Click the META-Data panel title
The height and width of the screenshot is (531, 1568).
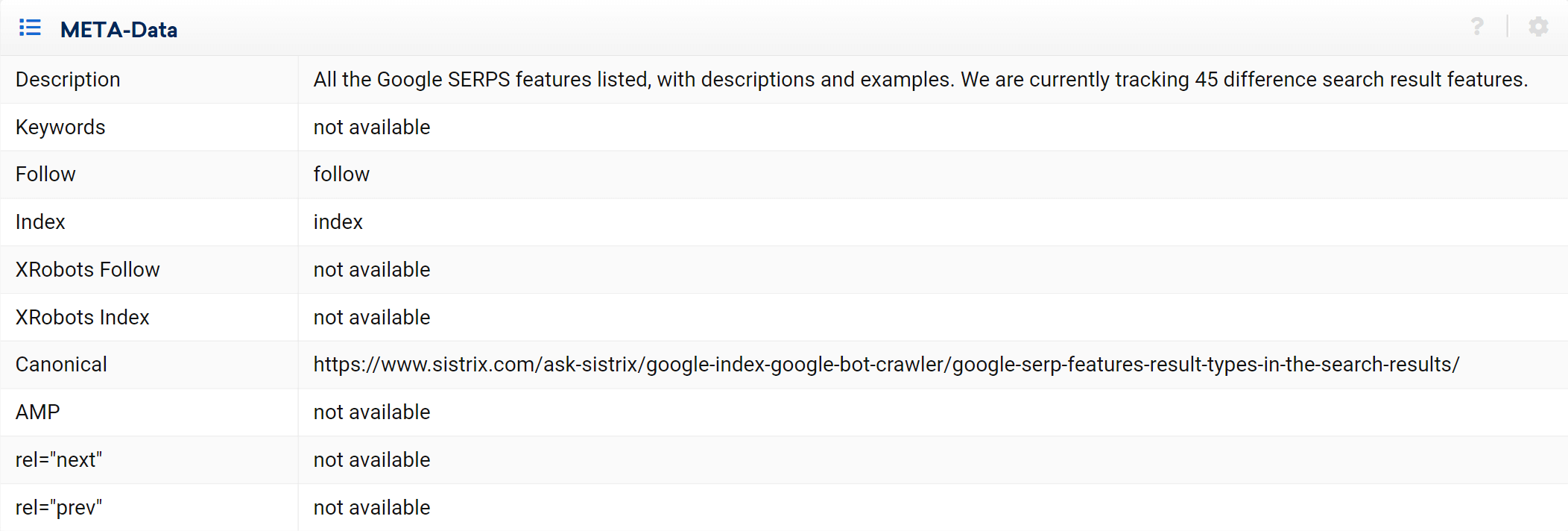coord(118,30)
